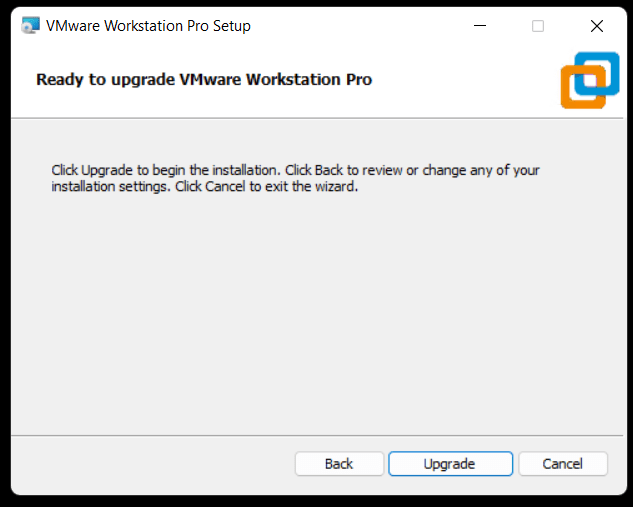Viewport: 633px width, 507px height.
Task: Click the second line of instruction text
Action: 204,186
